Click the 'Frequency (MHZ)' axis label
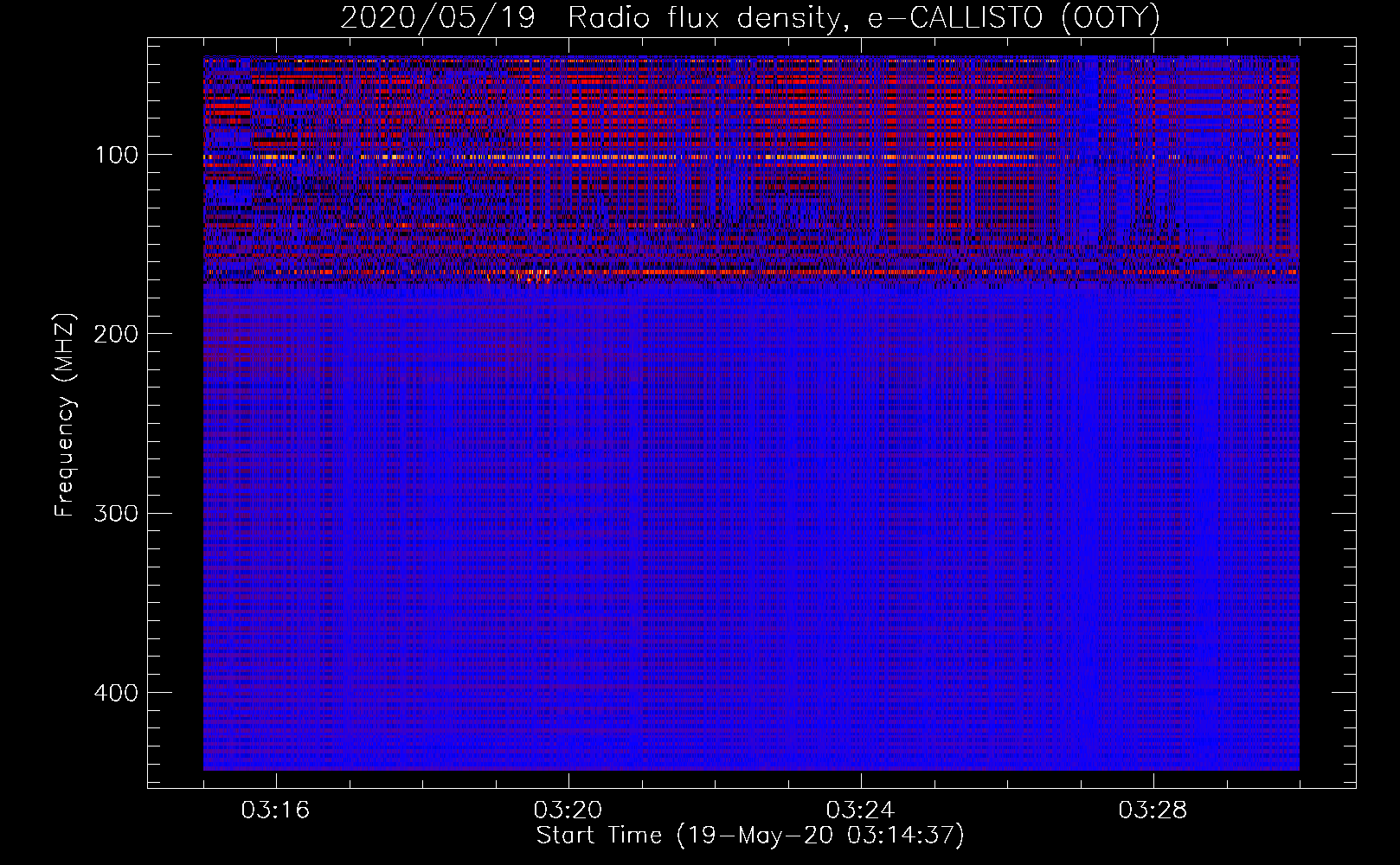The width and height of the screenshot is (1400, 865). [x=65, y=415]
